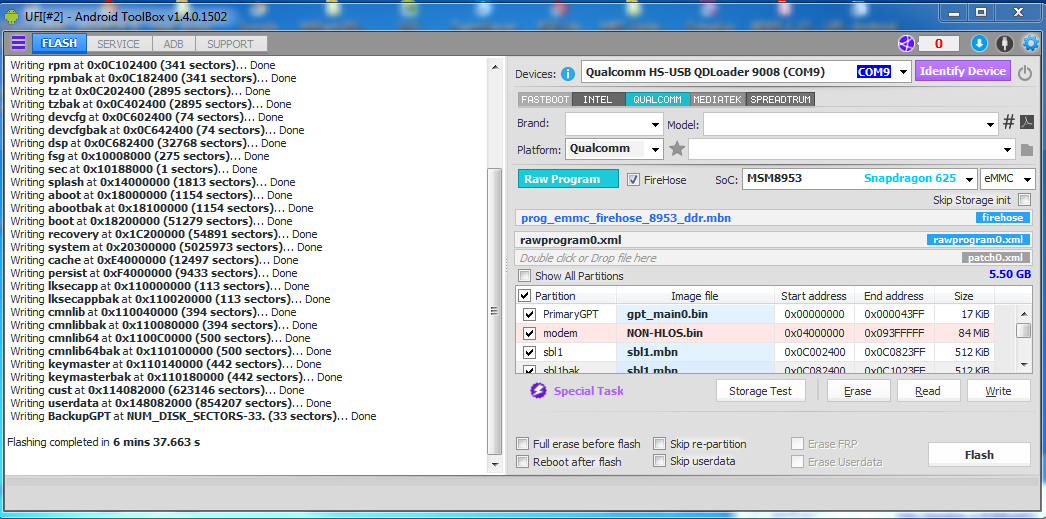Click the blue info icon beside Devices
Viewport: 1046px width, 519px height.
tap(568, 73)
